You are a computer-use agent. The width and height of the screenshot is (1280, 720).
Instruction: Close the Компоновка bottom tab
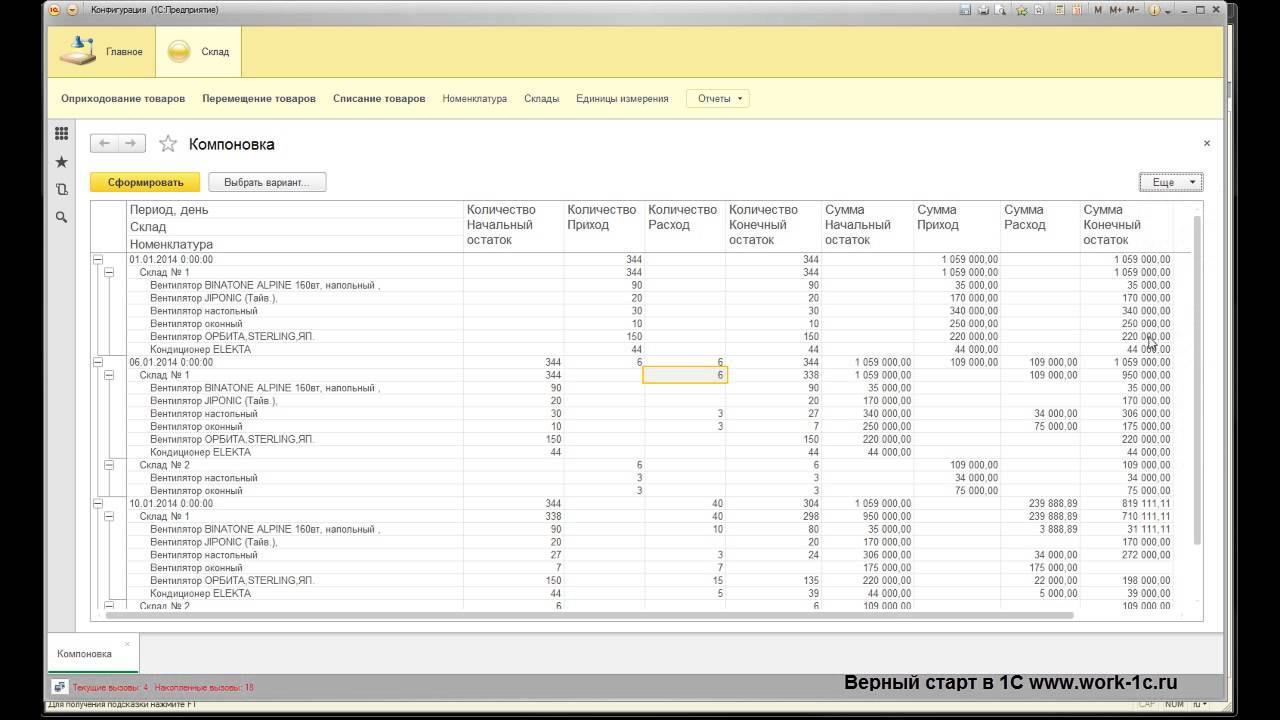point(127,643)
